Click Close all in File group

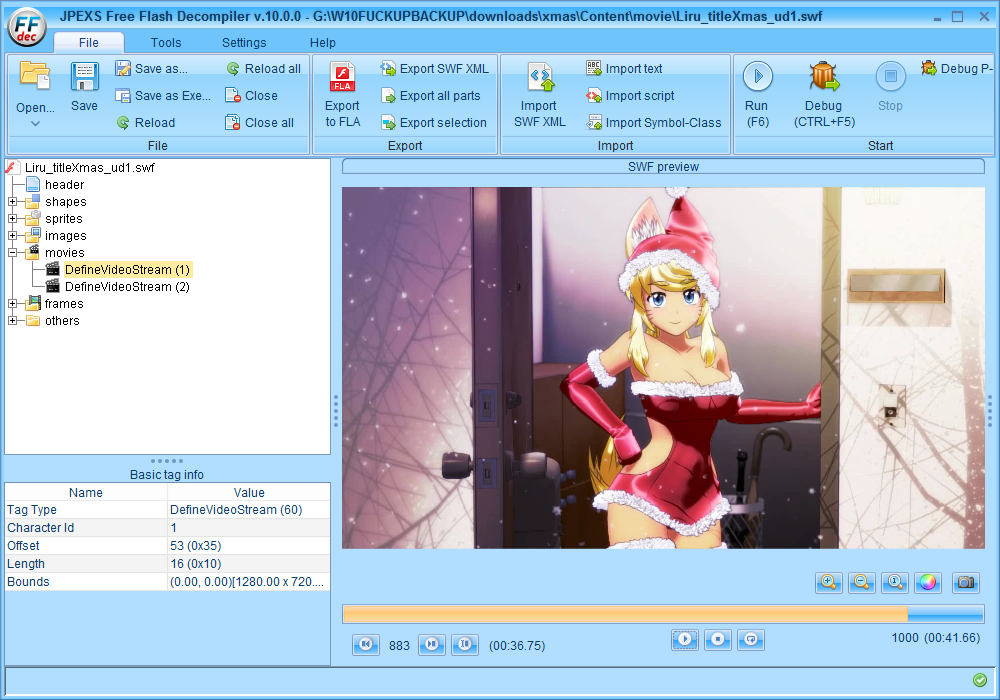260,122
